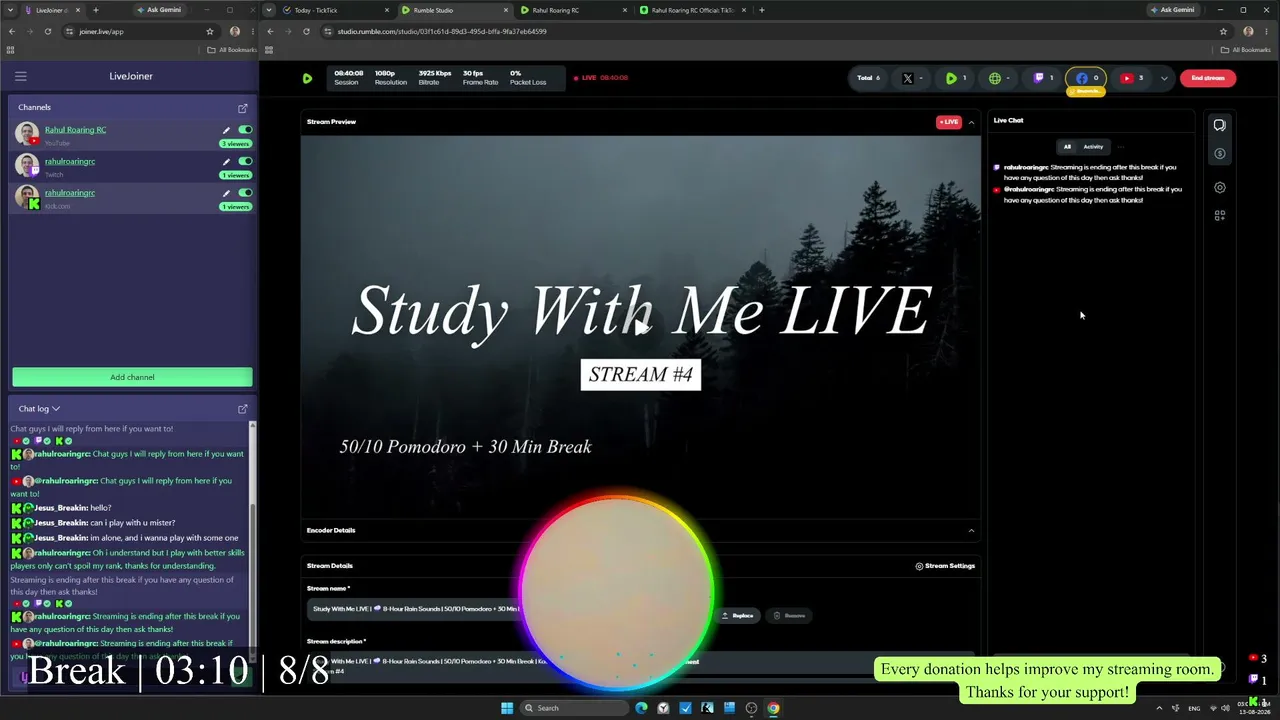
Task: Open Microsoft Edge from the taskbar
Action: click(x=641, y=708)
